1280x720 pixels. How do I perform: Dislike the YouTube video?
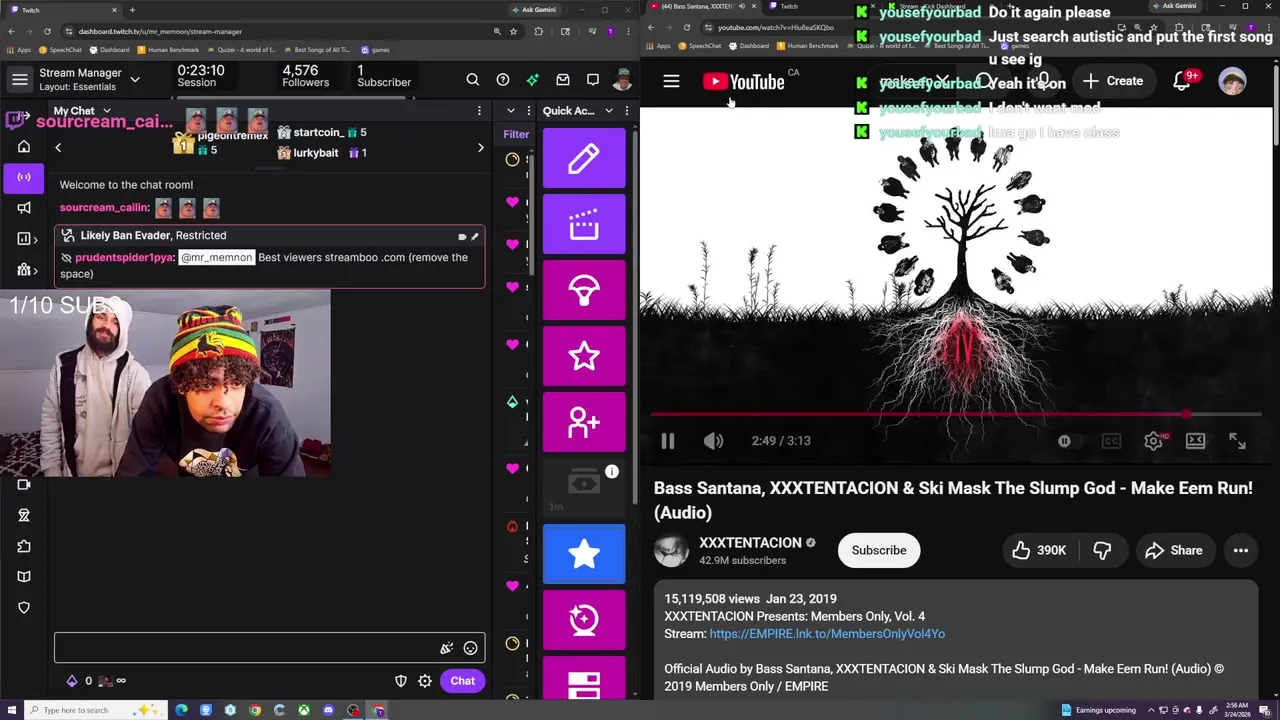point(1102,550)
